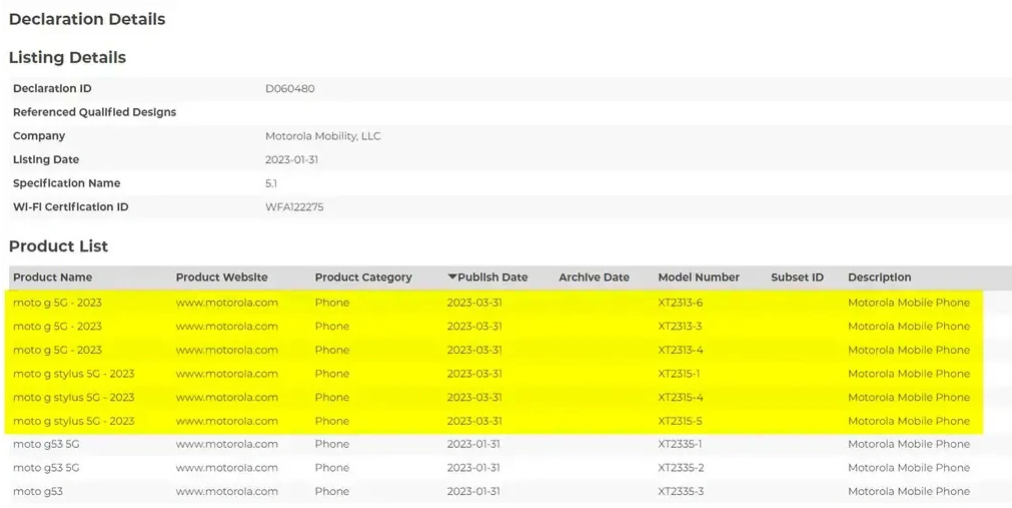The height and width of the screenshot is (508, 1012).
Task: Click the Company label
Action: point(39,136)
